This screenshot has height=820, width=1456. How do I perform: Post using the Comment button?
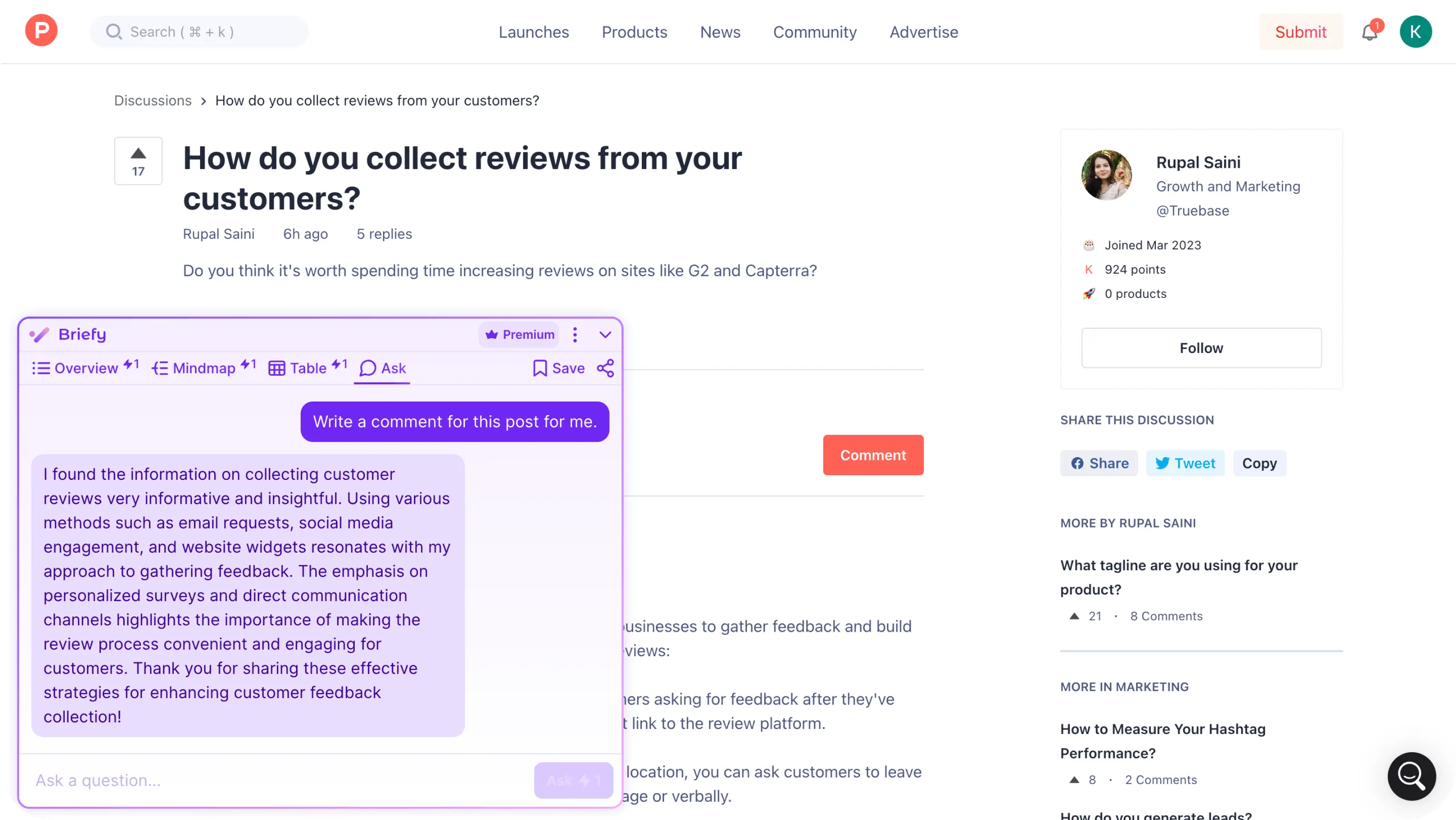click(873, 455)
